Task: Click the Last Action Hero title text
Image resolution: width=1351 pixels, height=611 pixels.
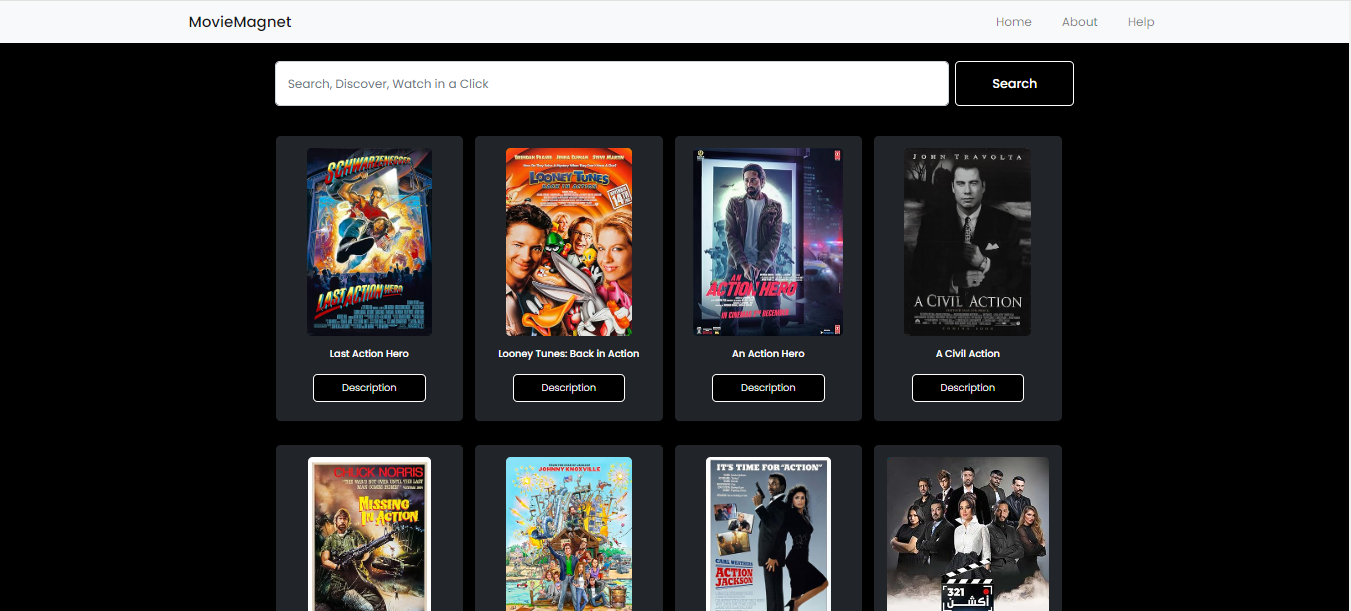Action: coord(369,354)
